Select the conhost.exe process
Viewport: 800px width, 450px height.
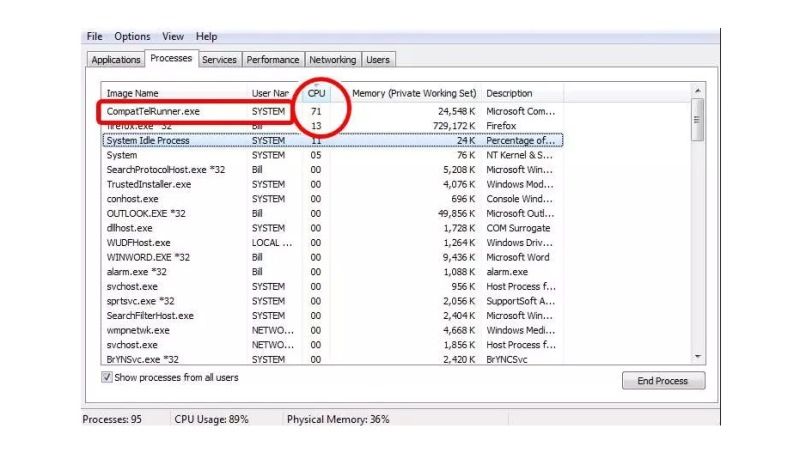point(333,199)
